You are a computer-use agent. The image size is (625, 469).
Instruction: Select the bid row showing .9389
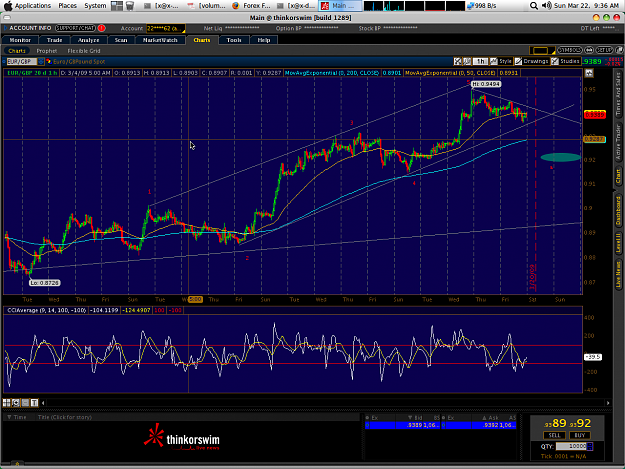[x=402, y=426]
